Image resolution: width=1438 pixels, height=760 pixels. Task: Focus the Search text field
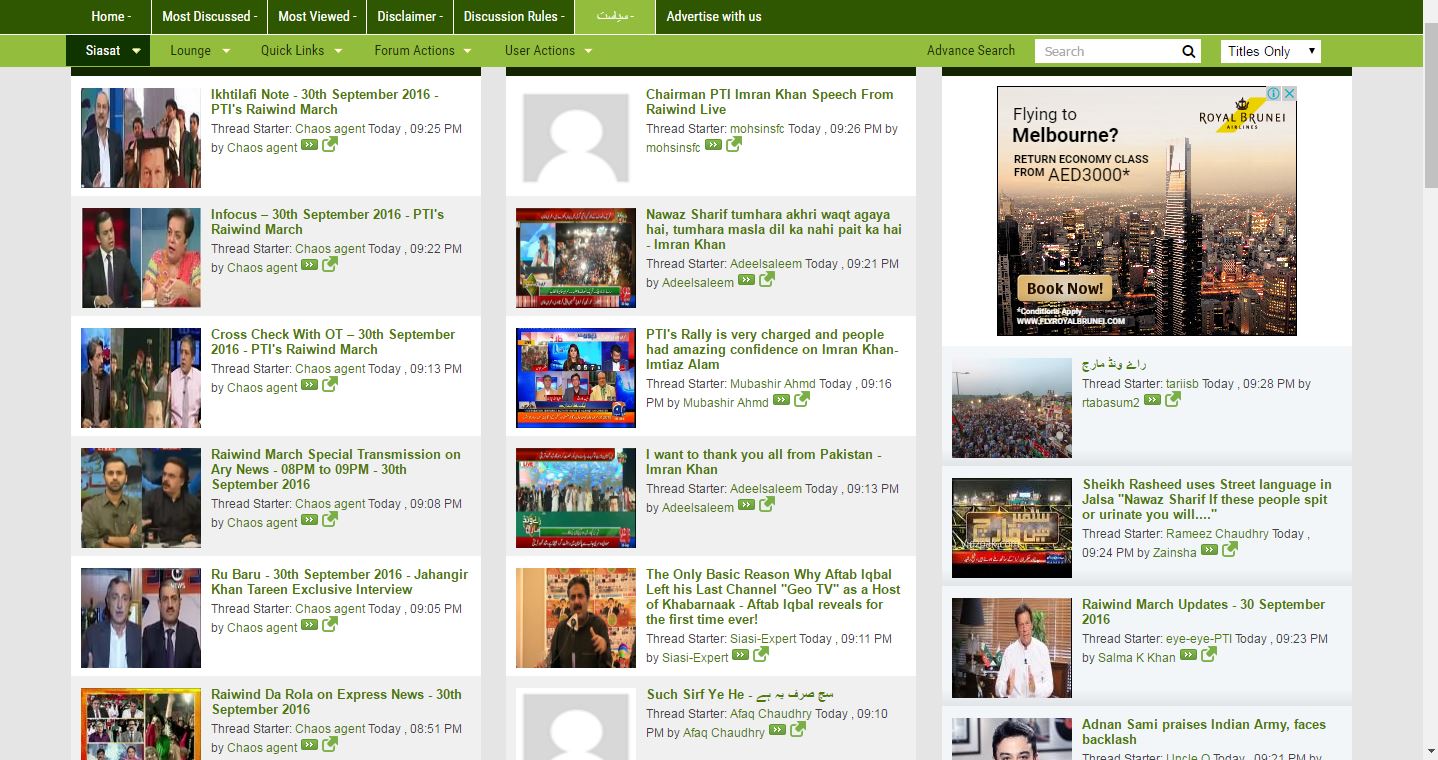tap(1107, 51)
